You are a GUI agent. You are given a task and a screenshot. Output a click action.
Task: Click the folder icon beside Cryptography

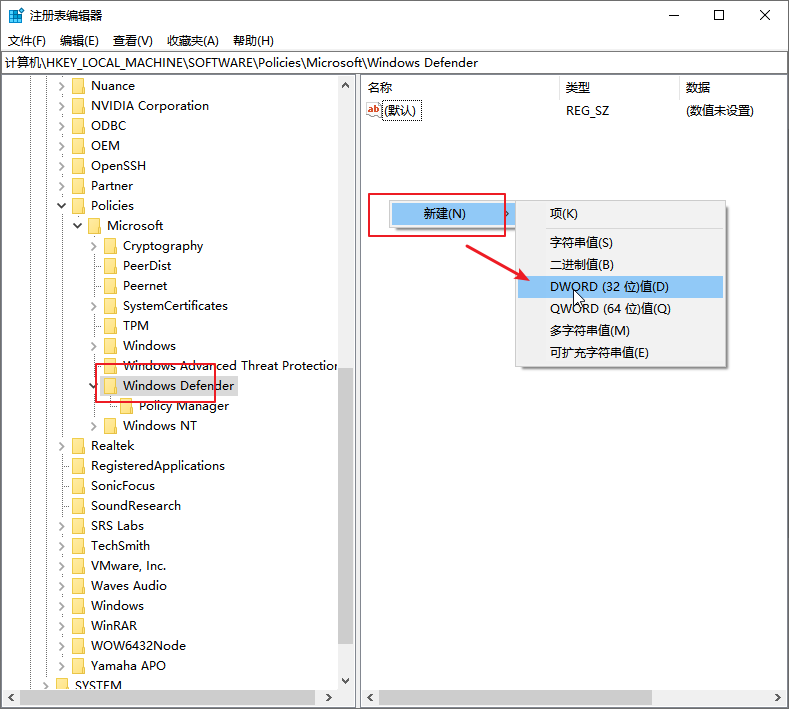110,246
